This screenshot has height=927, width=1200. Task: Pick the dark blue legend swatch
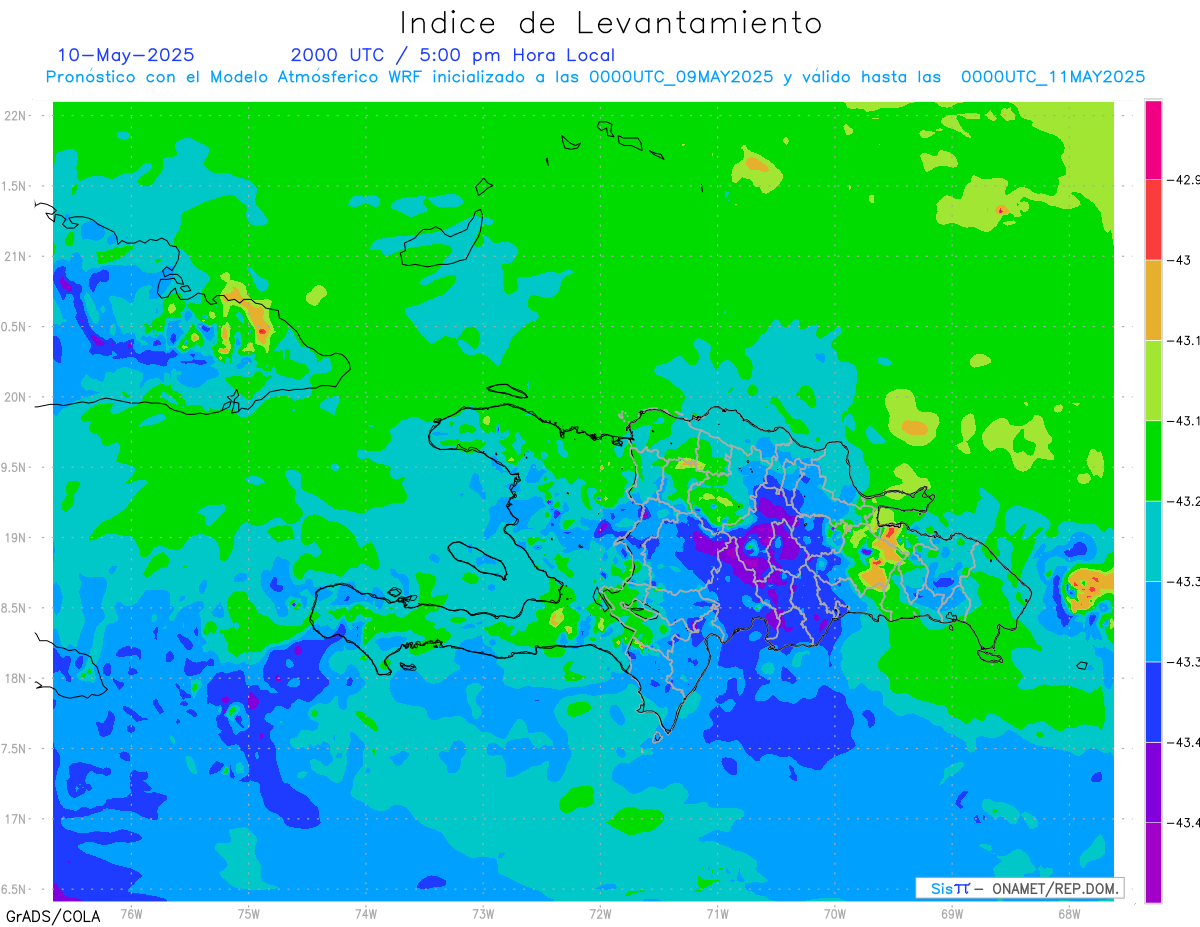point(1153,701)
